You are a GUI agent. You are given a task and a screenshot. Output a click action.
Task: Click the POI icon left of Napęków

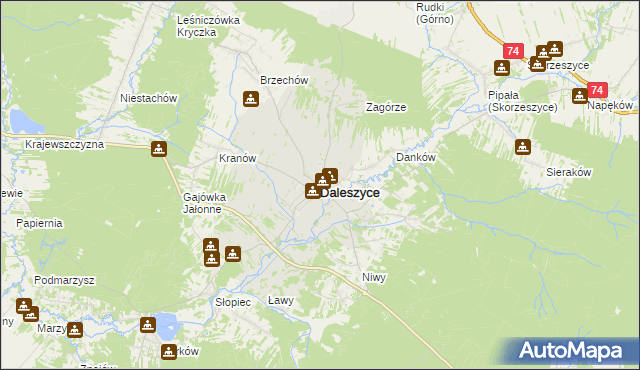coord(580,96)
